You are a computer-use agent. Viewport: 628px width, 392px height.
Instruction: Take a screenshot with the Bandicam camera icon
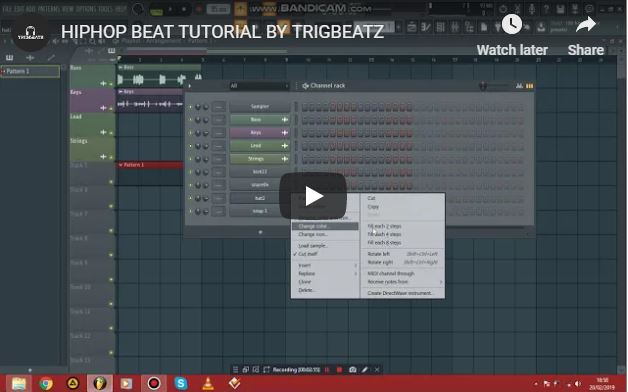pos(352,370)
